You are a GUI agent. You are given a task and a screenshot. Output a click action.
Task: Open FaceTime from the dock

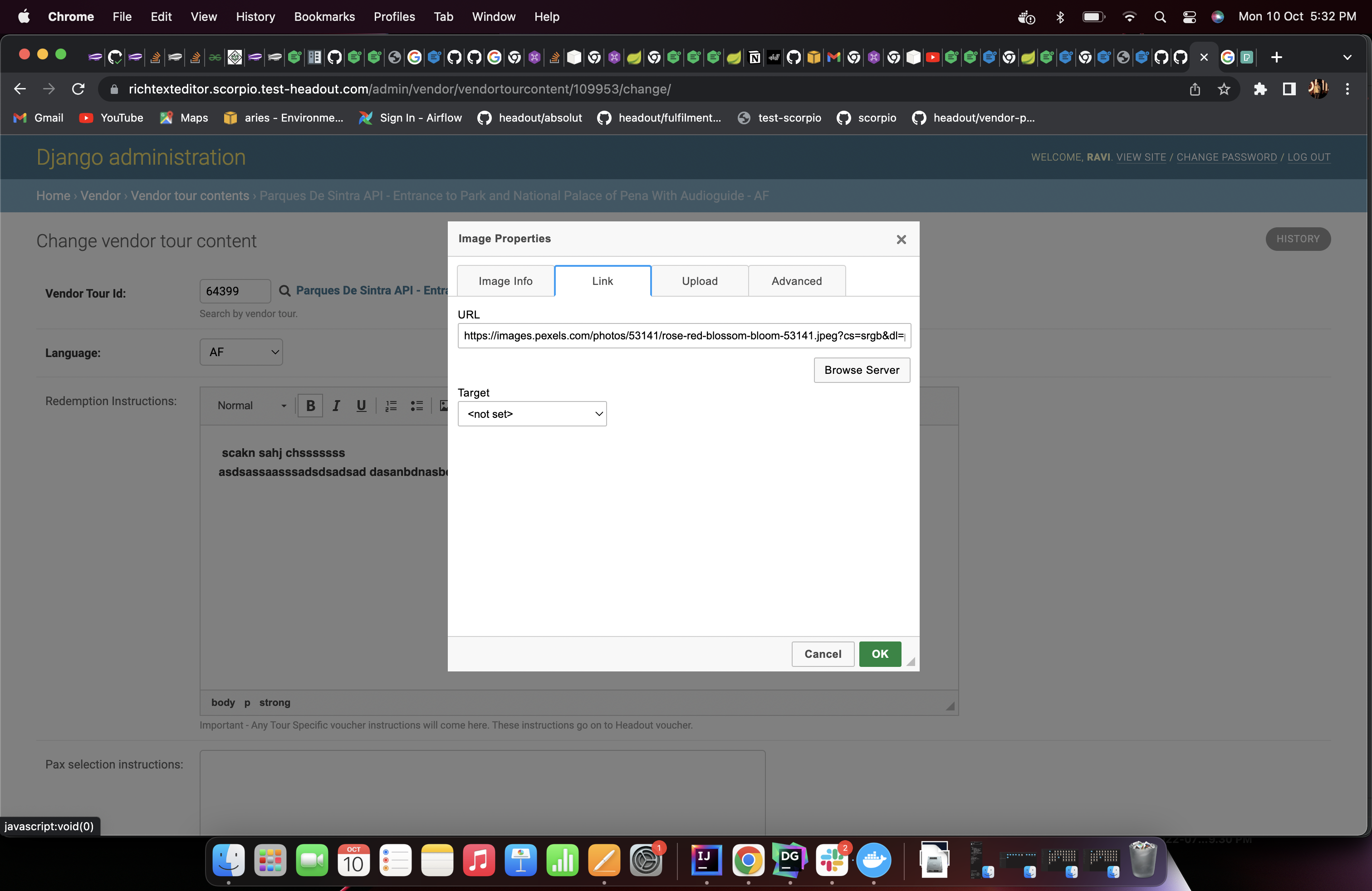click(x=312, y=861)
